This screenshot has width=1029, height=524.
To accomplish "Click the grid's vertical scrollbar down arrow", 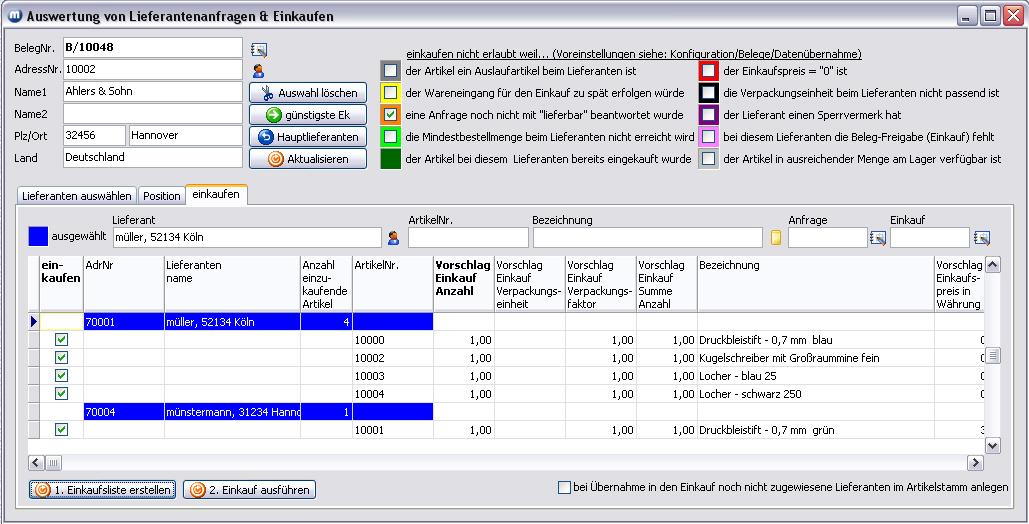I will tap(992, 446).
